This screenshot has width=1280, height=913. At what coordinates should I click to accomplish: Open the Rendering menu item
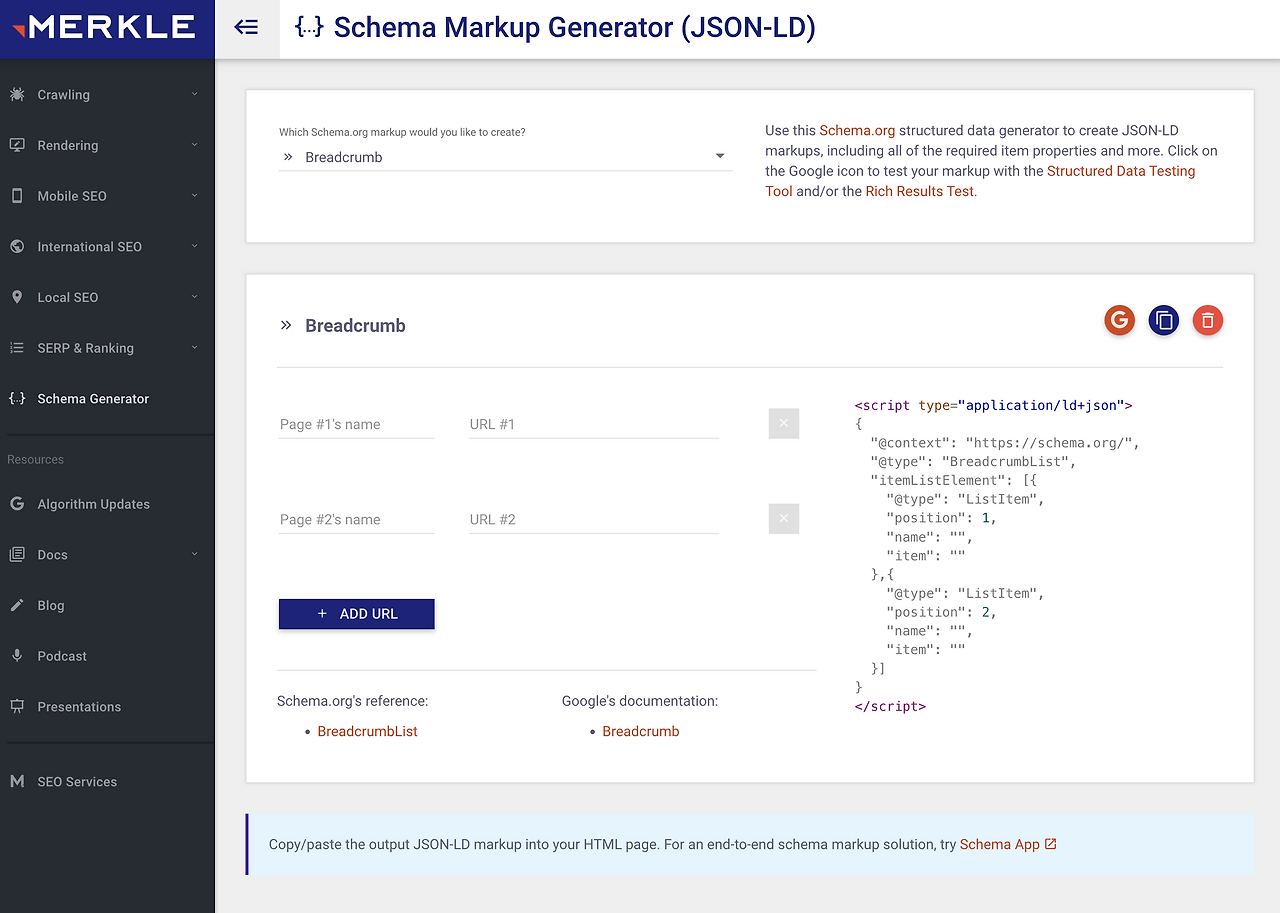(107, 145)
